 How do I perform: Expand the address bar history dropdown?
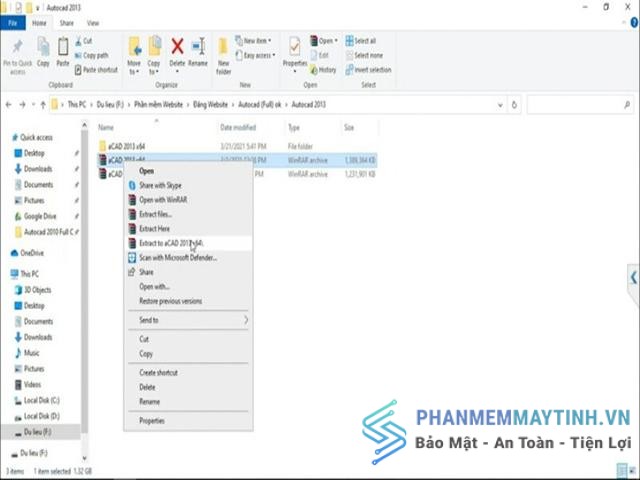click(x=500, y=105)
